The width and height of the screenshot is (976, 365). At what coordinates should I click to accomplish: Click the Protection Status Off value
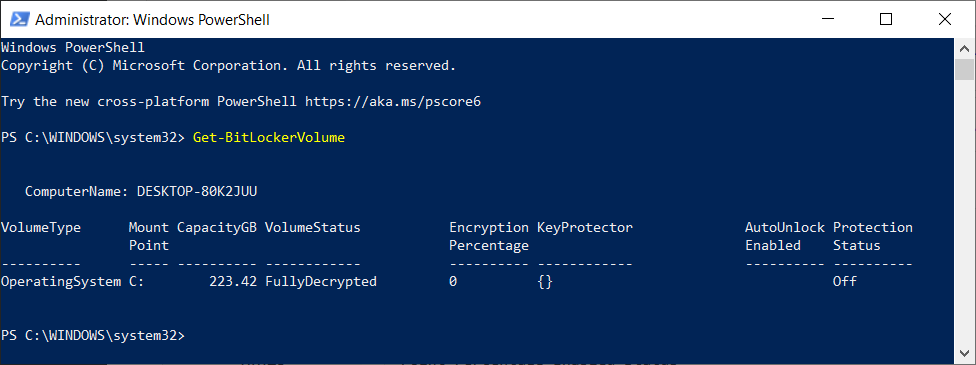pos(845,282)
